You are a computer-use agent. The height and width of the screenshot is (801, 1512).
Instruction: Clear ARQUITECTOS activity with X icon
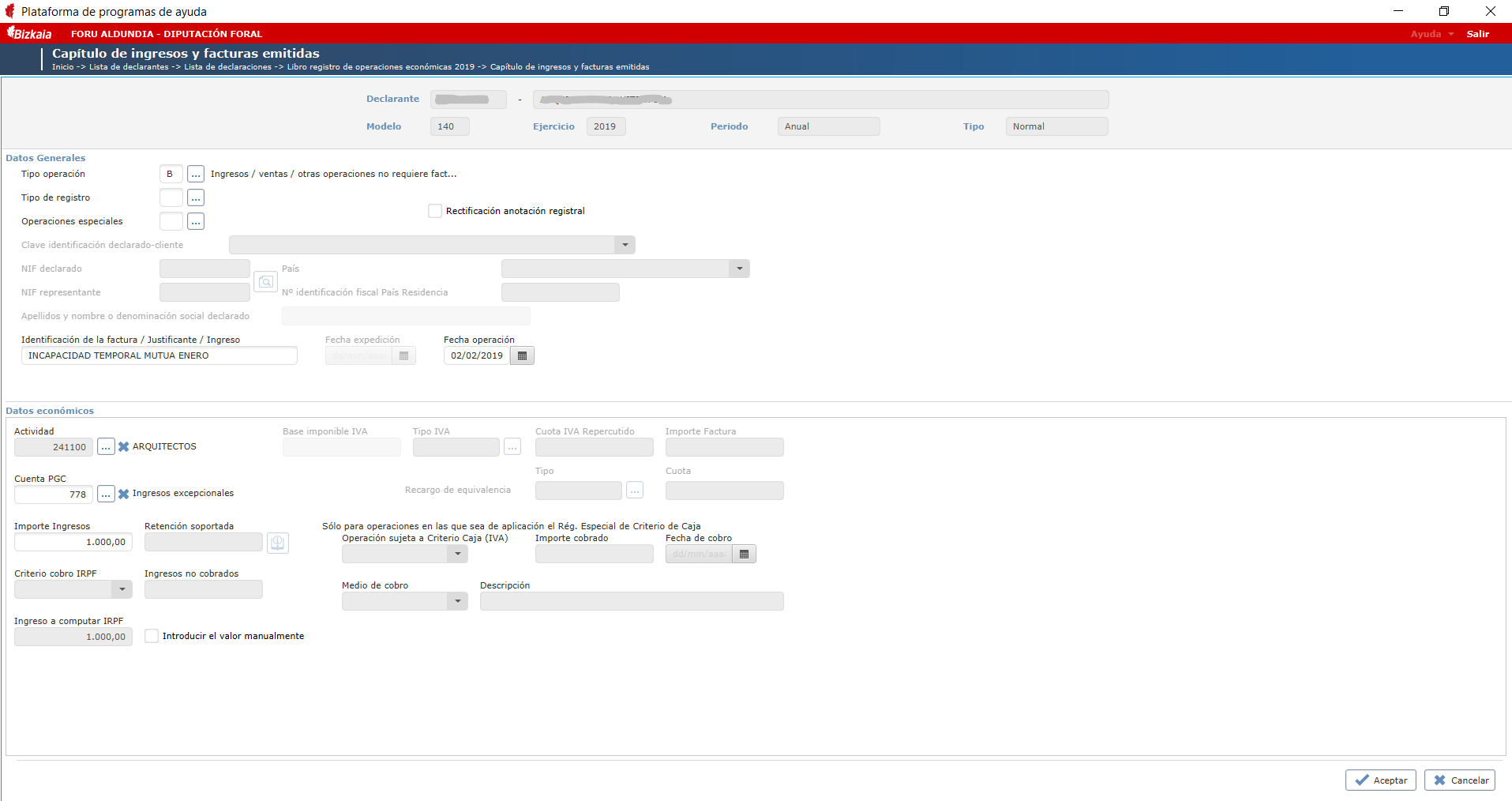[x=124, y=447]
